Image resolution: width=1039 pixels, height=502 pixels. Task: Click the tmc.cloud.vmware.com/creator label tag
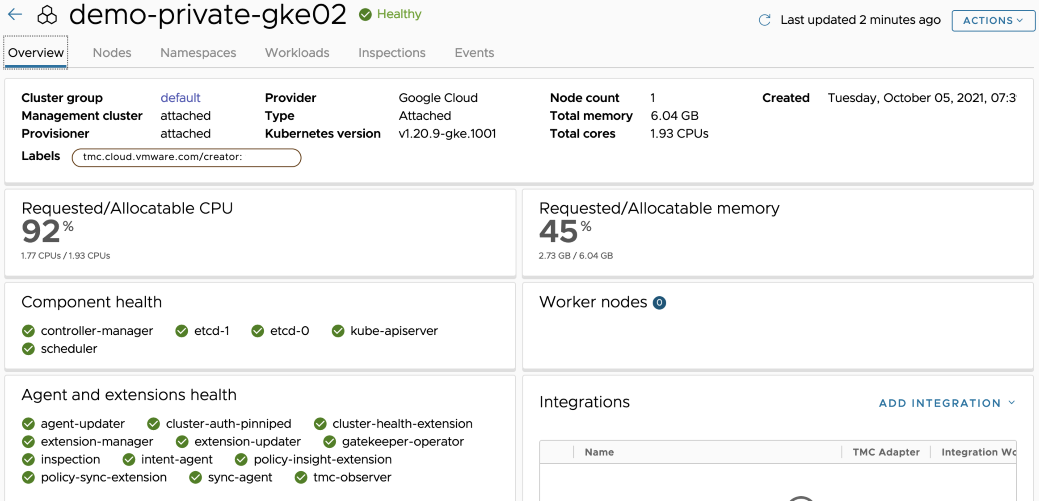pyautogui.click(x=186, y=157)
